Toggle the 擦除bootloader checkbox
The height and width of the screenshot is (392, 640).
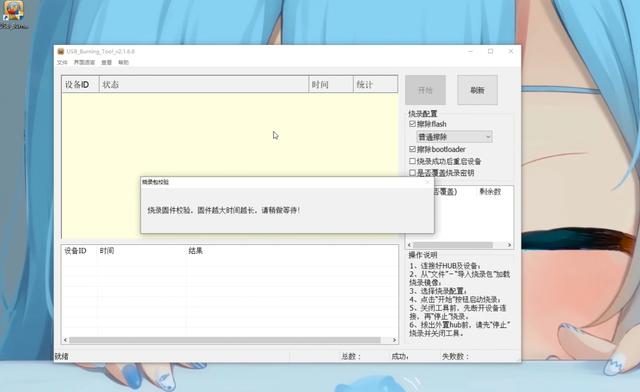[412, 149]
